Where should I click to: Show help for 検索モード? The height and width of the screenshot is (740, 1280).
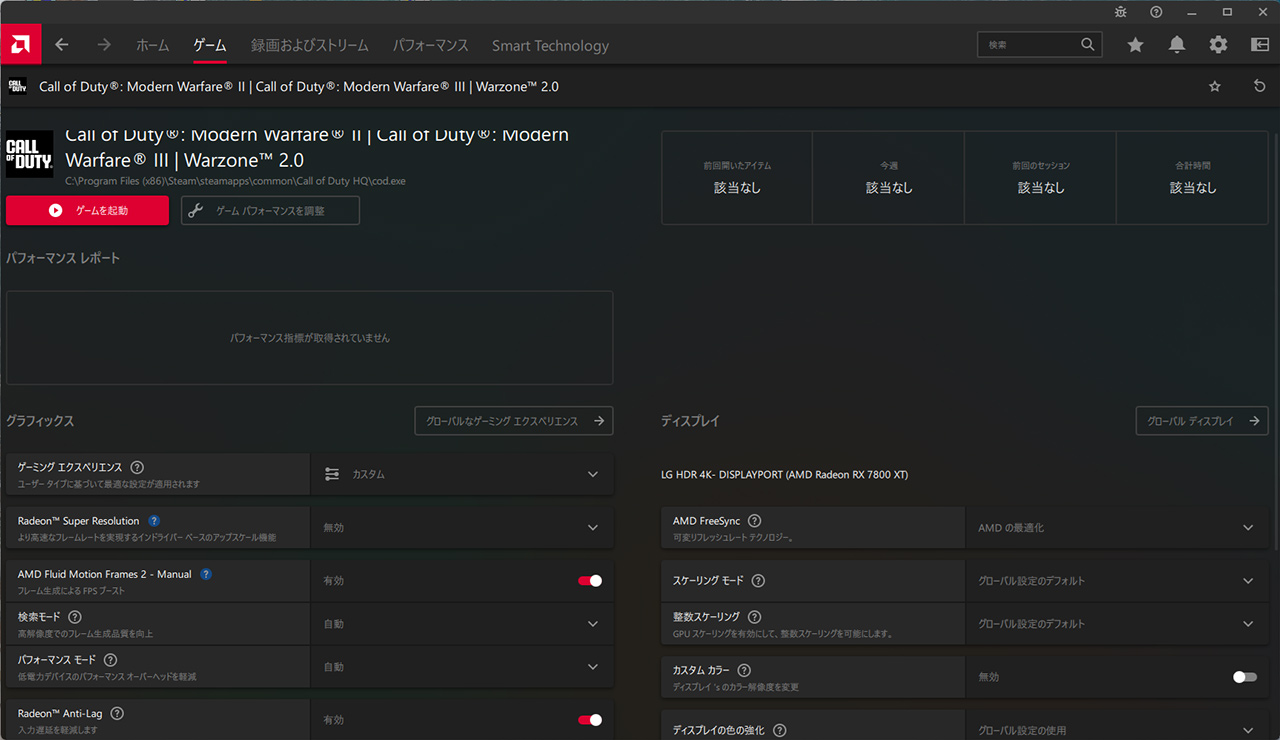[x=75, y=617]
